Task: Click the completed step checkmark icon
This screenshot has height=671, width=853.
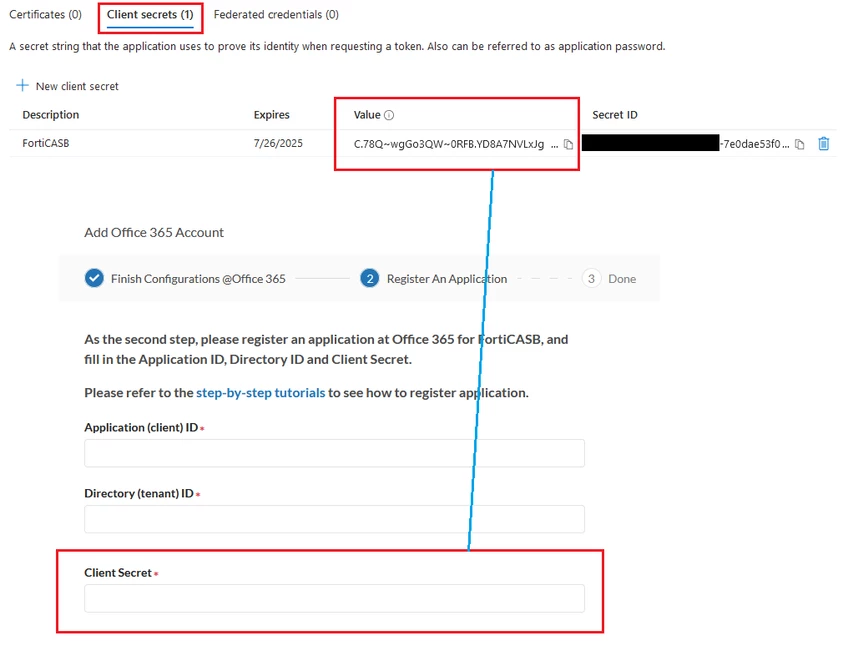Action: [x=94, y=278]
